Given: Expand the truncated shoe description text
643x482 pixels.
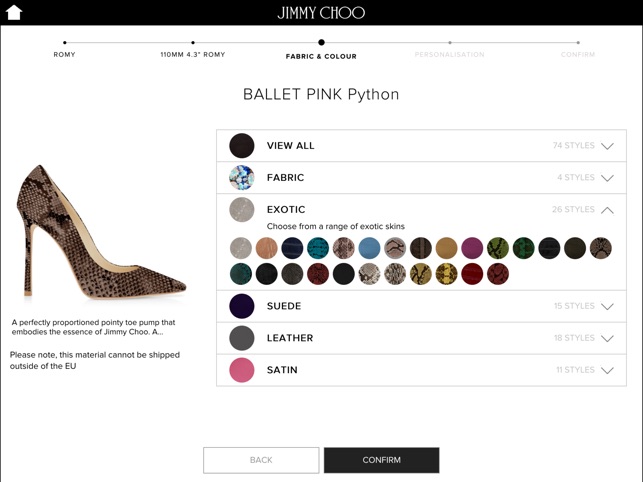Looking at the screenshot, I should (93, 327).
